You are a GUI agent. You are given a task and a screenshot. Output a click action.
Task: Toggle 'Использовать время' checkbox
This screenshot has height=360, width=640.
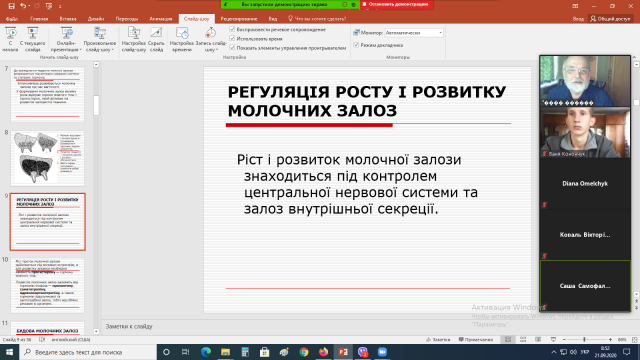[232, 38]
